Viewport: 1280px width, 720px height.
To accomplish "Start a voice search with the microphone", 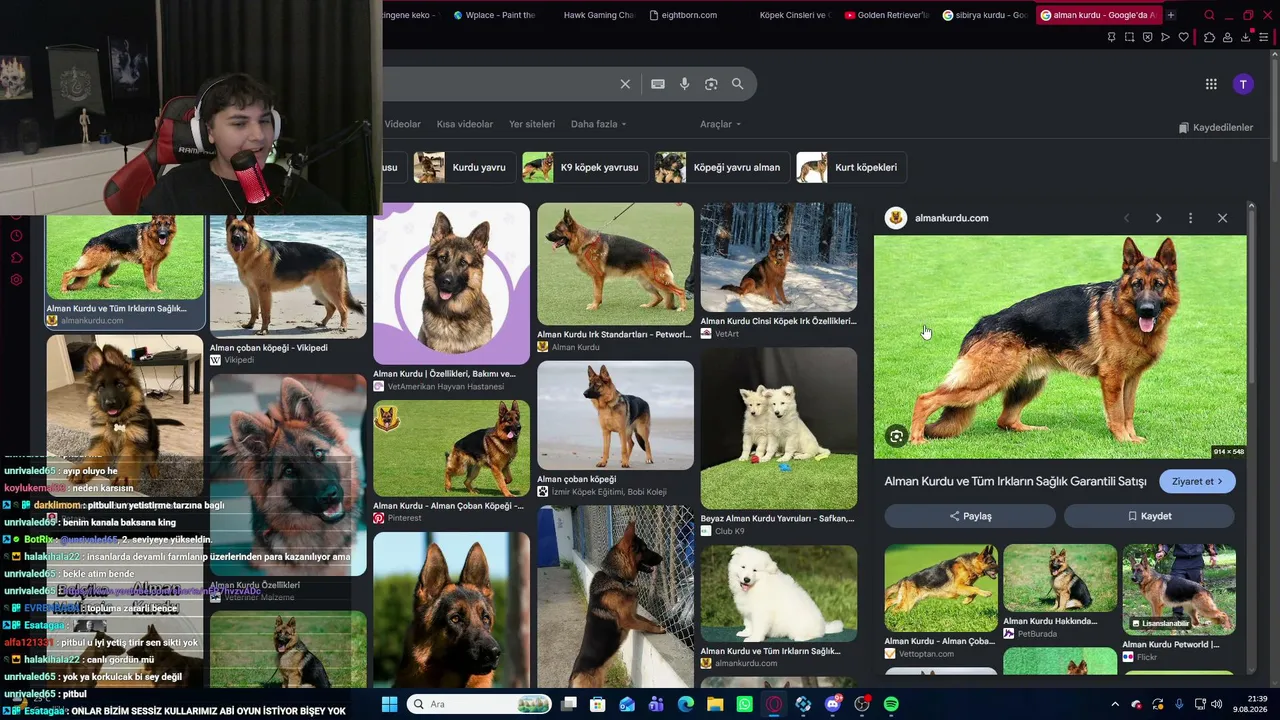I will coord(684,84).
